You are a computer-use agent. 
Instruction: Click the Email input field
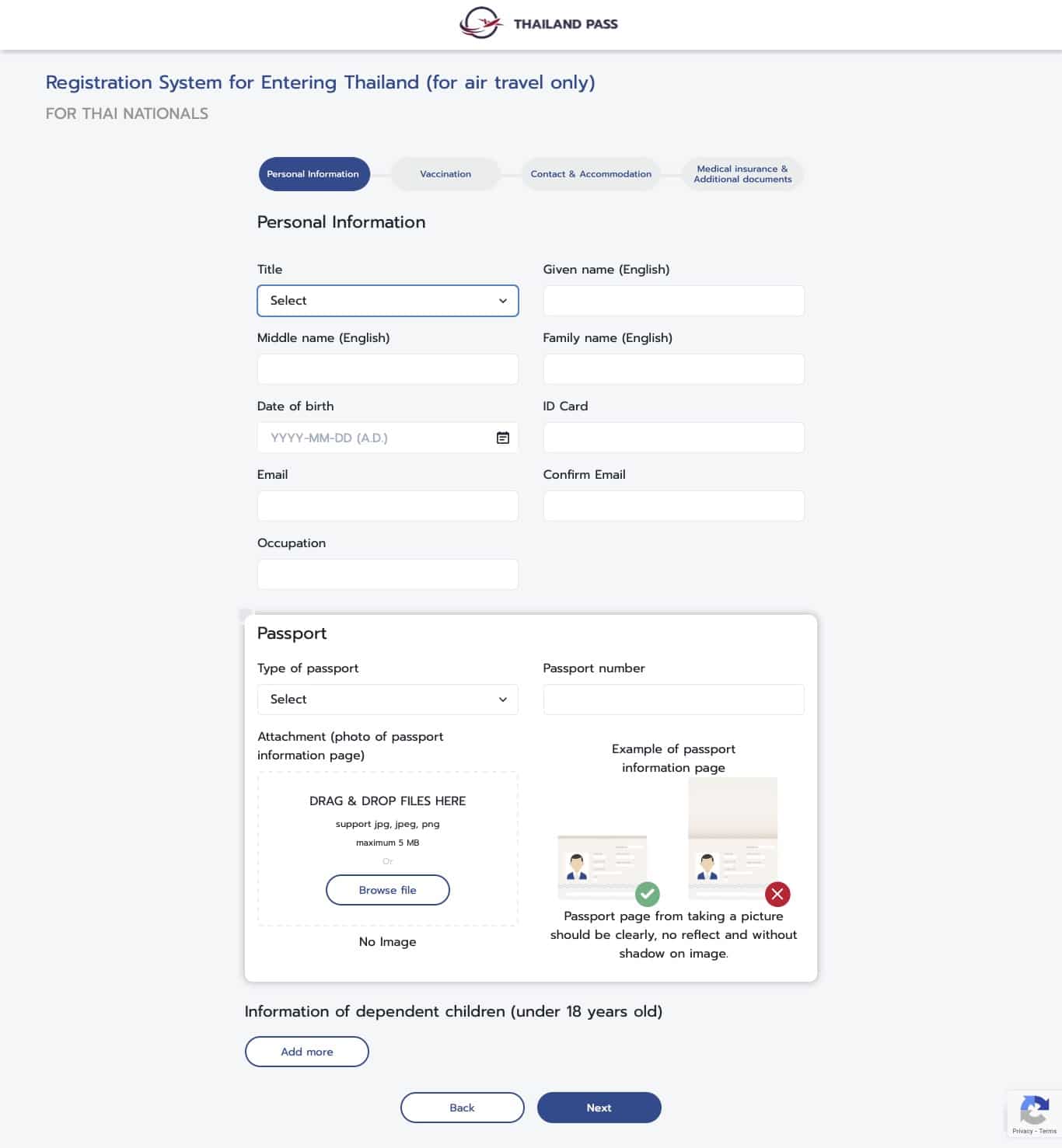(387, 505)
